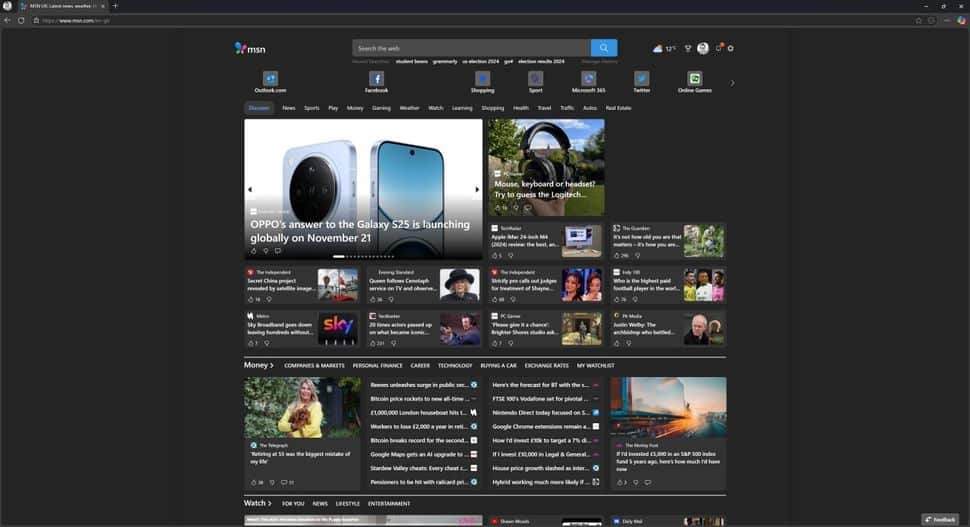
Task: Like the OPPO Galaxy S25 headline story
Action: pyautogui.click(x=254, y=251)
